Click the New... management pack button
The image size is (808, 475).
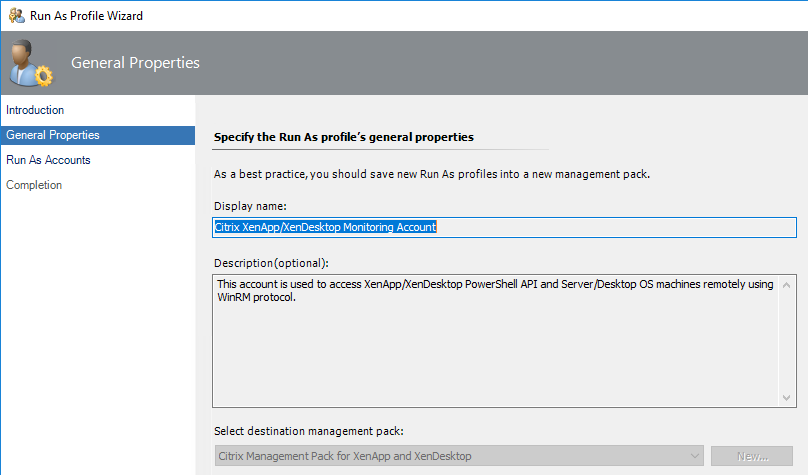coord(752,456)
